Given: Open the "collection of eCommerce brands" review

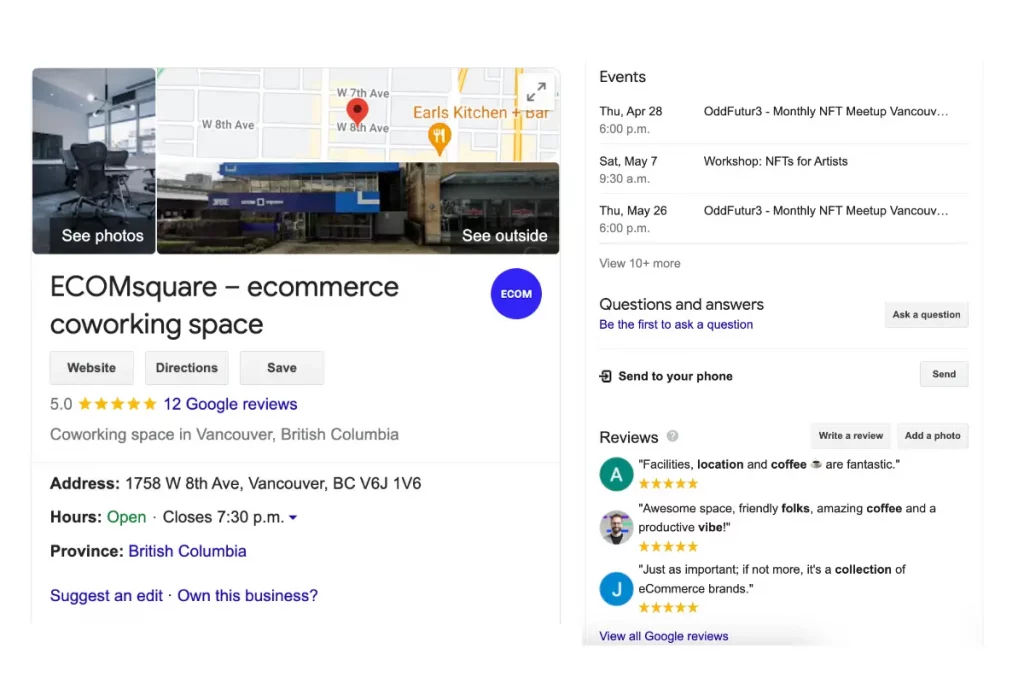Looking at the screenshot, I should [772, 579].
